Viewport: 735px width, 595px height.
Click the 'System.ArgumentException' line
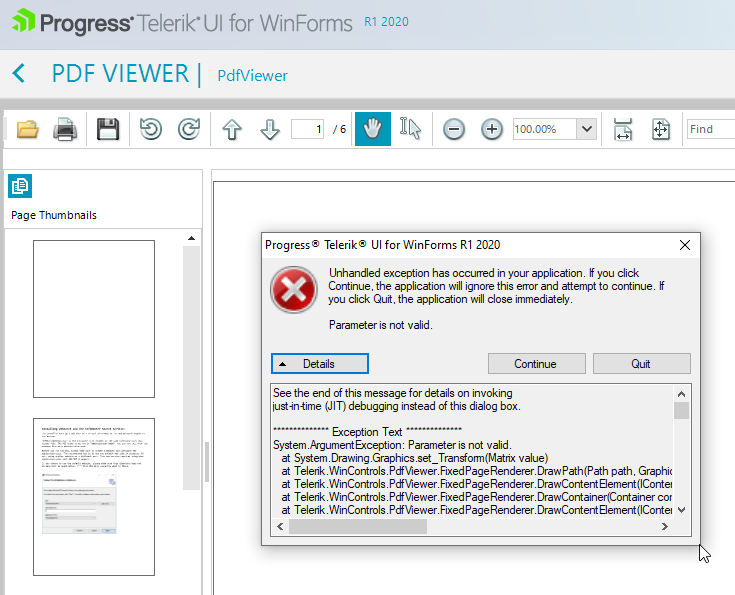392,445
